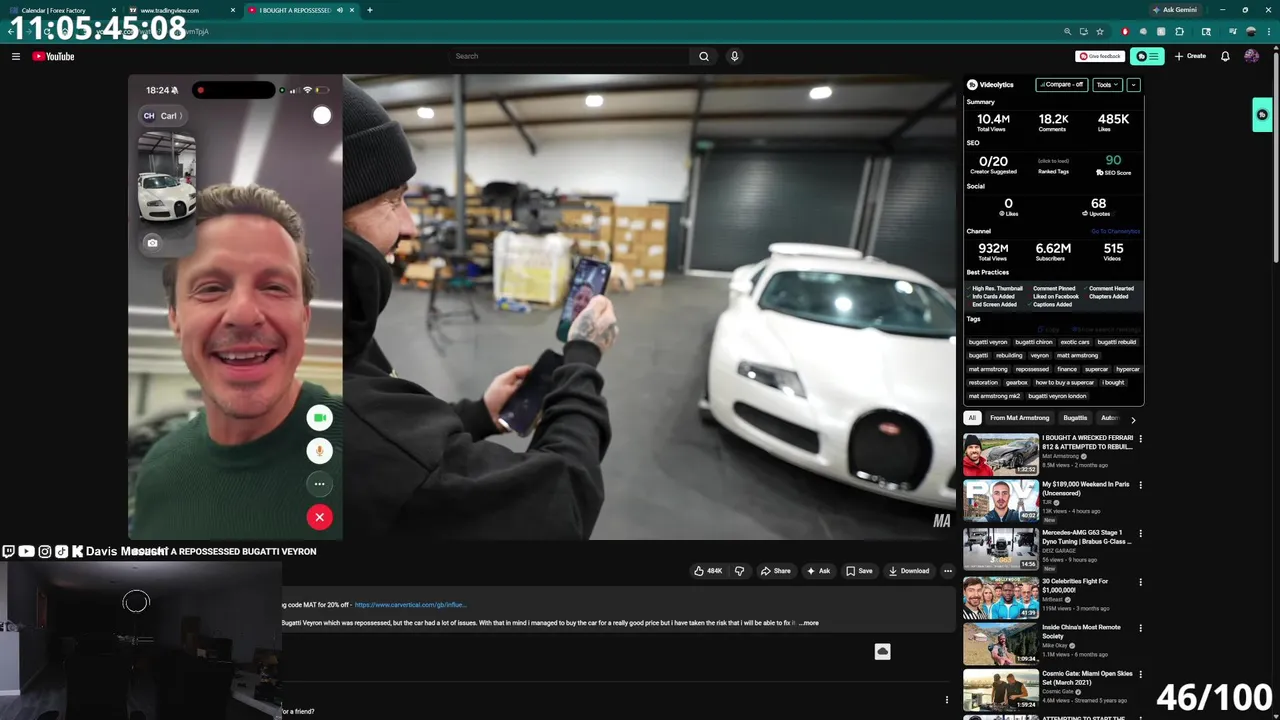Open the options menu for the 30 Celebrities Fight video
The width and height of the screenshot is (1280, 720).
tap(1140, 582)
